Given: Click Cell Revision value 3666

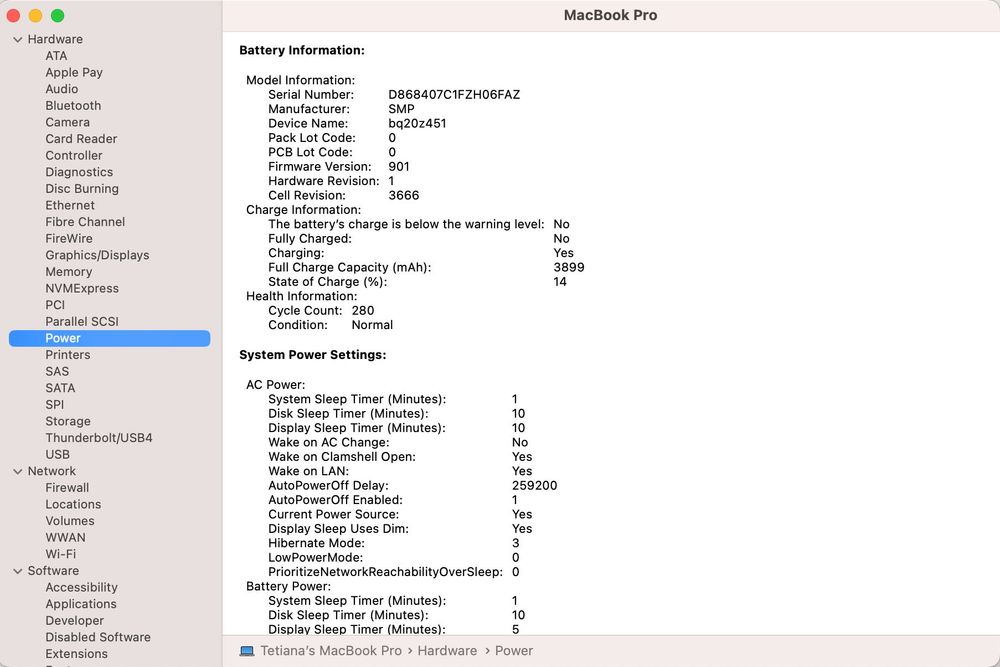Looking at the screenshot, I should coord(404,196).
